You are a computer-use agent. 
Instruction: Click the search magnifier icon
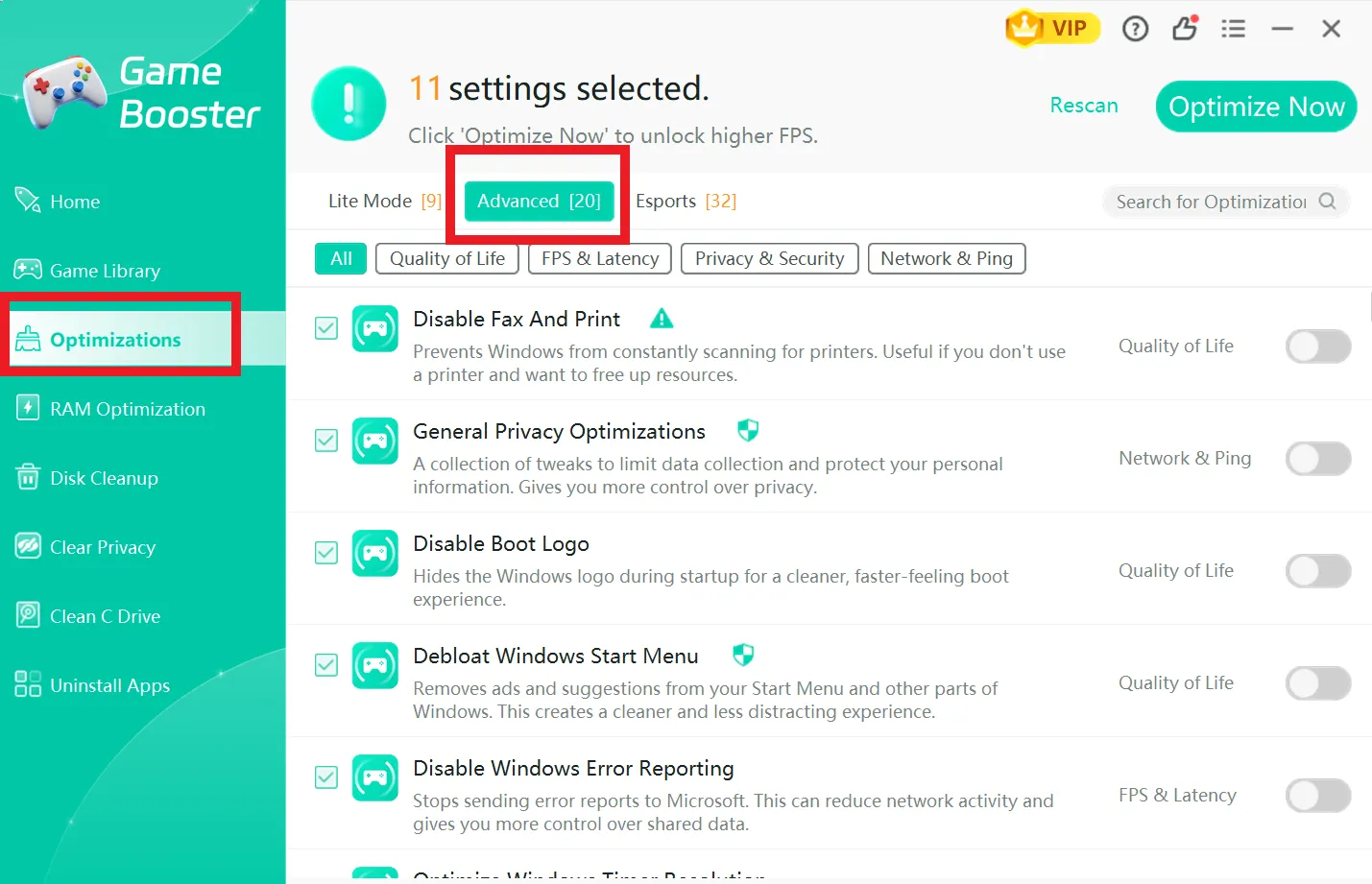click(1328, 201)
